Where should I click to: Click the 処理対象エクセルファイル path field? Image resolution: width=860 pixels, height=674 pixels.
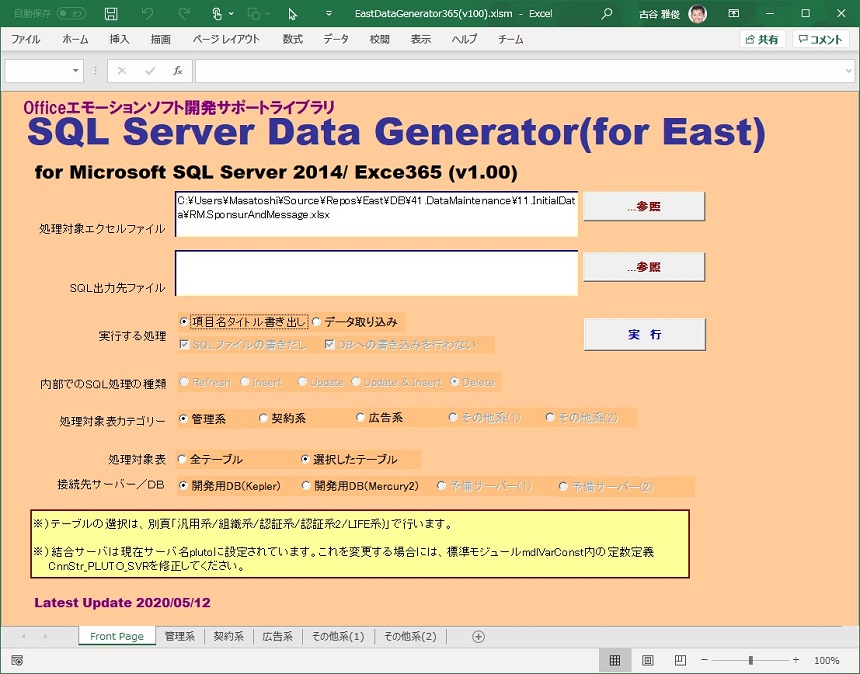(x=376, y=214)
